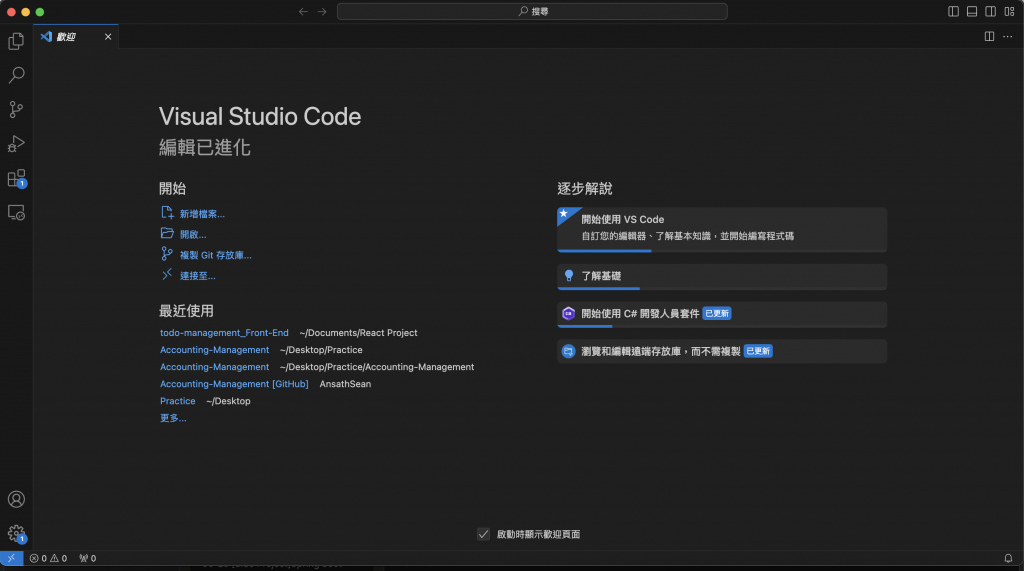Click the remote window status bar icon
Image resolution: width=1024 pixels, height=571 pixels.
pyautogui.click(x=11, y=558)
